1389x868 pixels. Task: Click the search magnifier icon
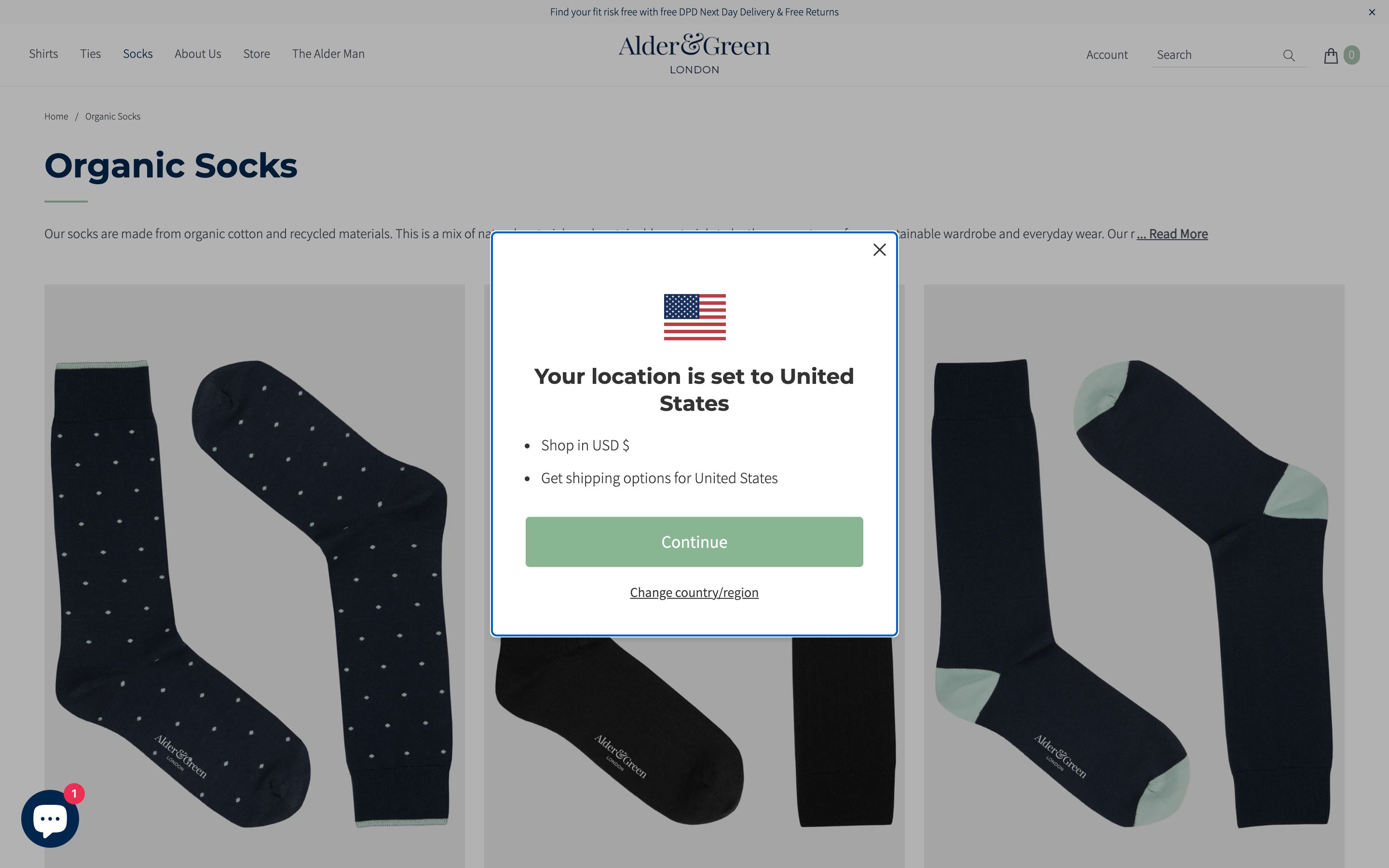(1289, 55)
